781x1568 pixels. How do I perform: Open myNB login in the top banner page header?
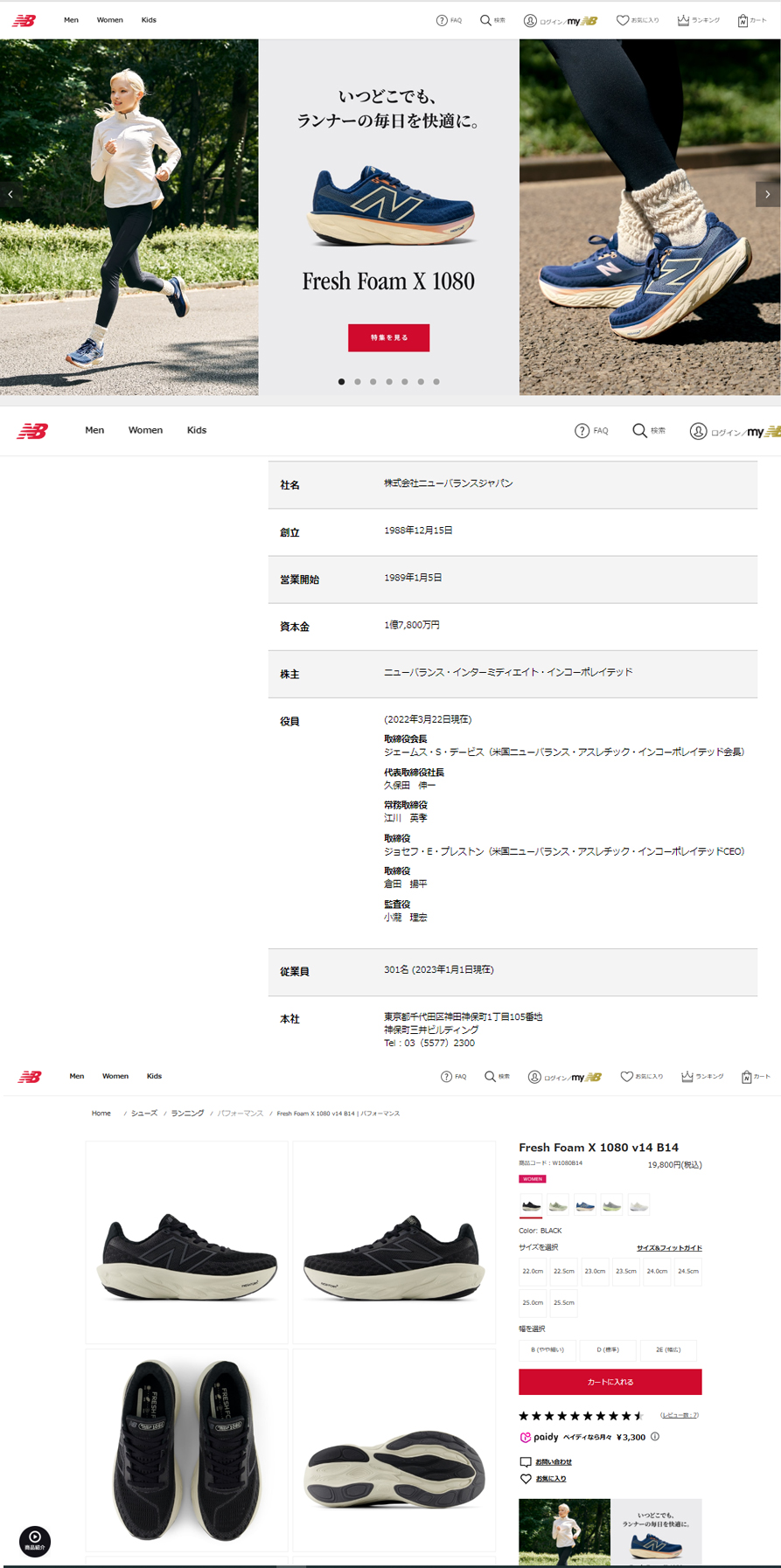click(x=561, y=20)
